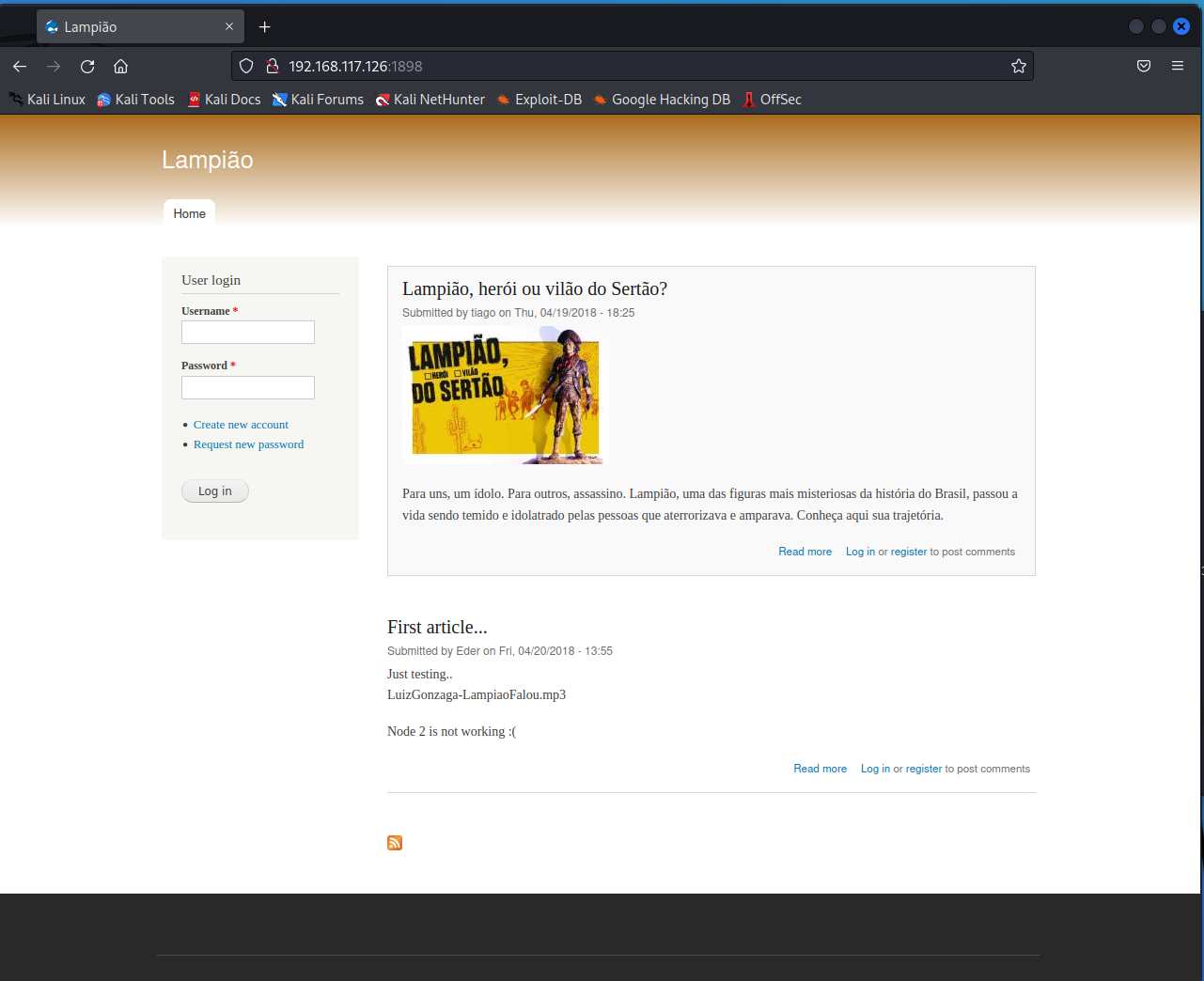Open the RSS feed icon
The image size is (1204, 981).
pyautogui.click(x=395, y=843)
